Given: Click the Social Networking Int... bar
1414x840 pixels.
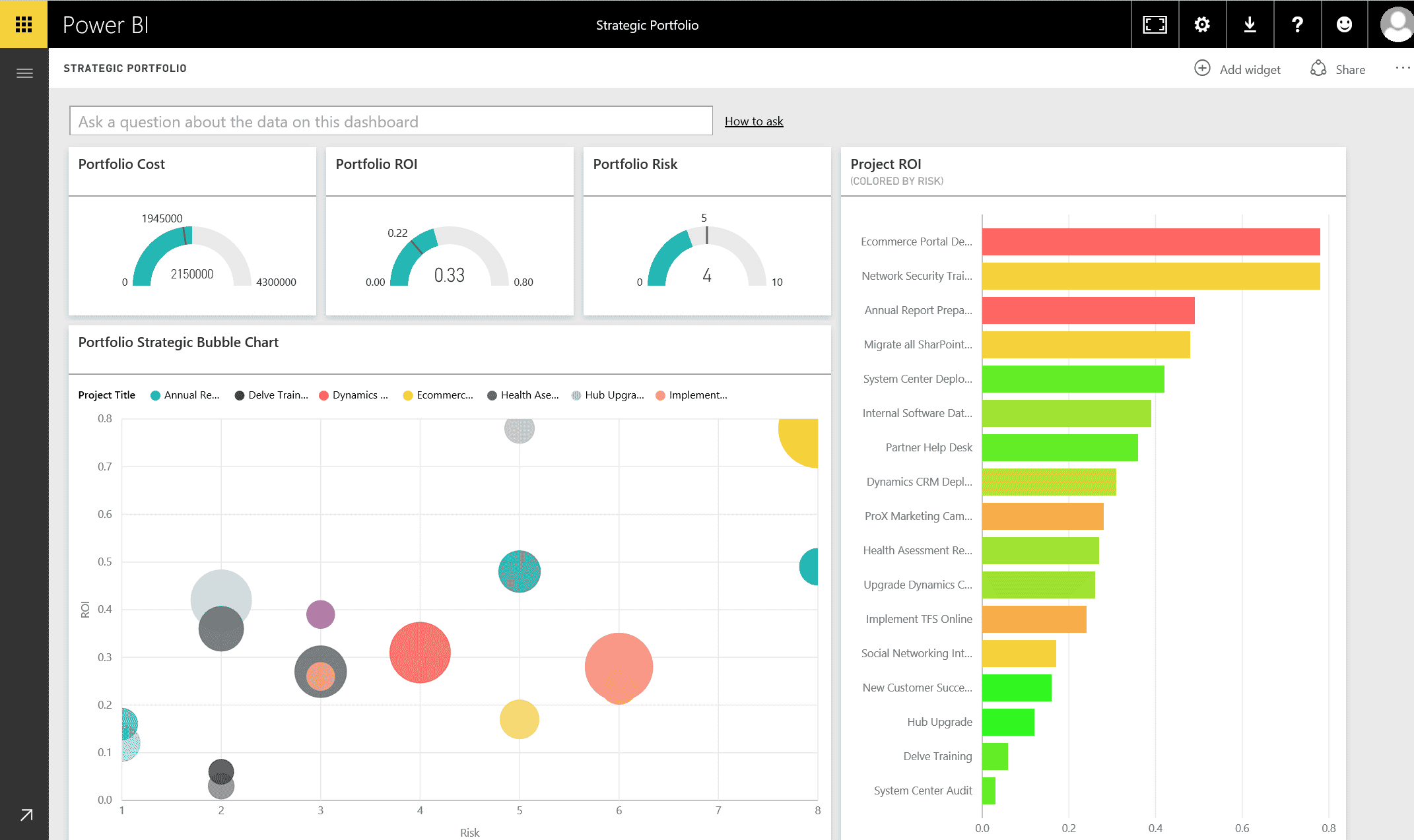Looking at the screenshot, I should 1019,653.
